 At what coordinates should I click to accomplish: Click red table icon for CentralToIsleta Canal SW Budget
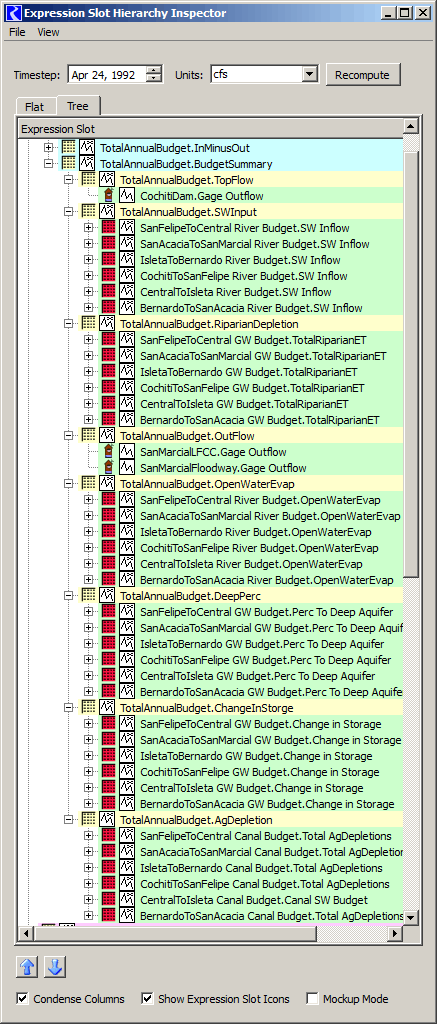click(108, 900)
